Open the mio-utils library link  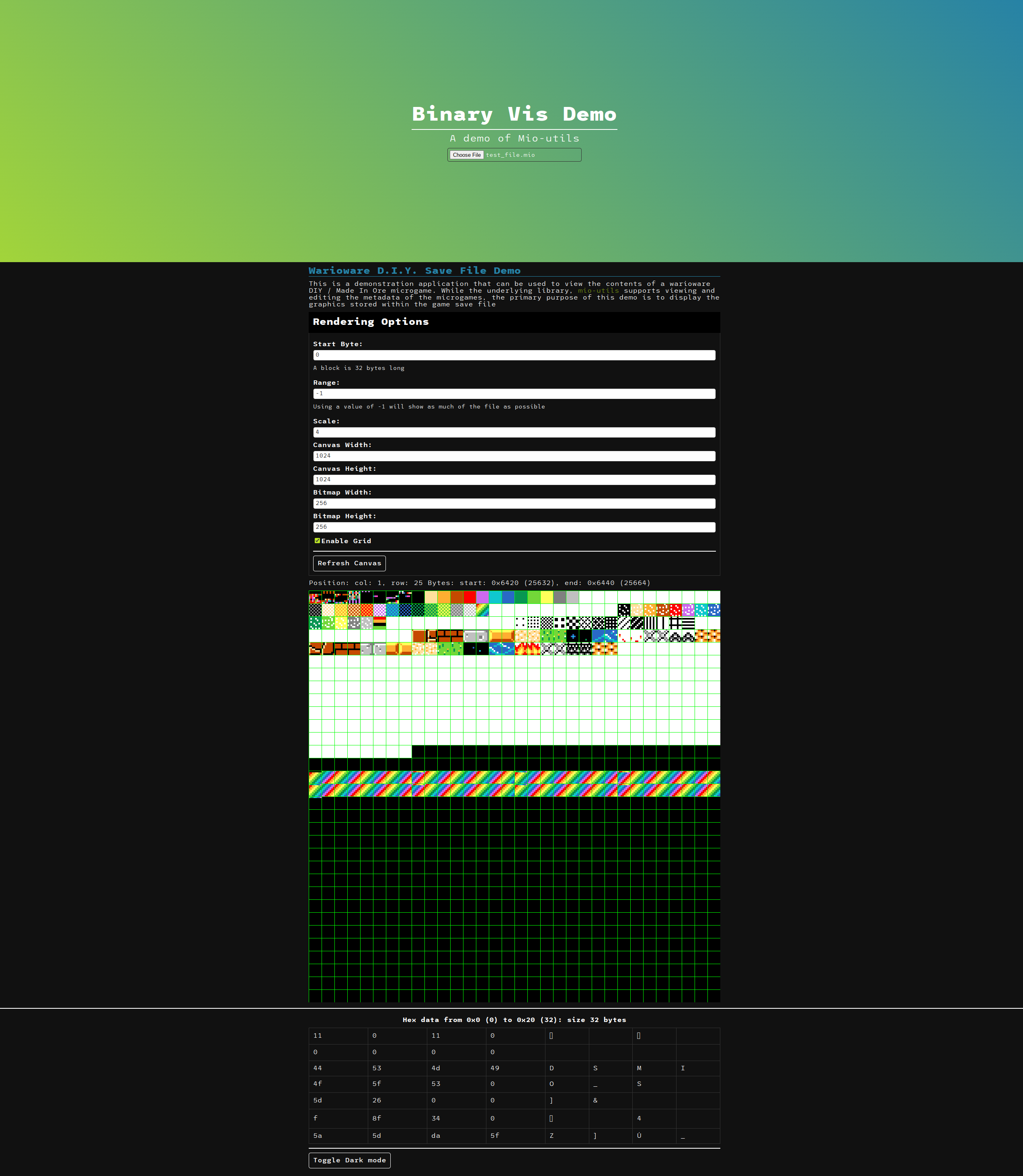[x=598, y=291]
